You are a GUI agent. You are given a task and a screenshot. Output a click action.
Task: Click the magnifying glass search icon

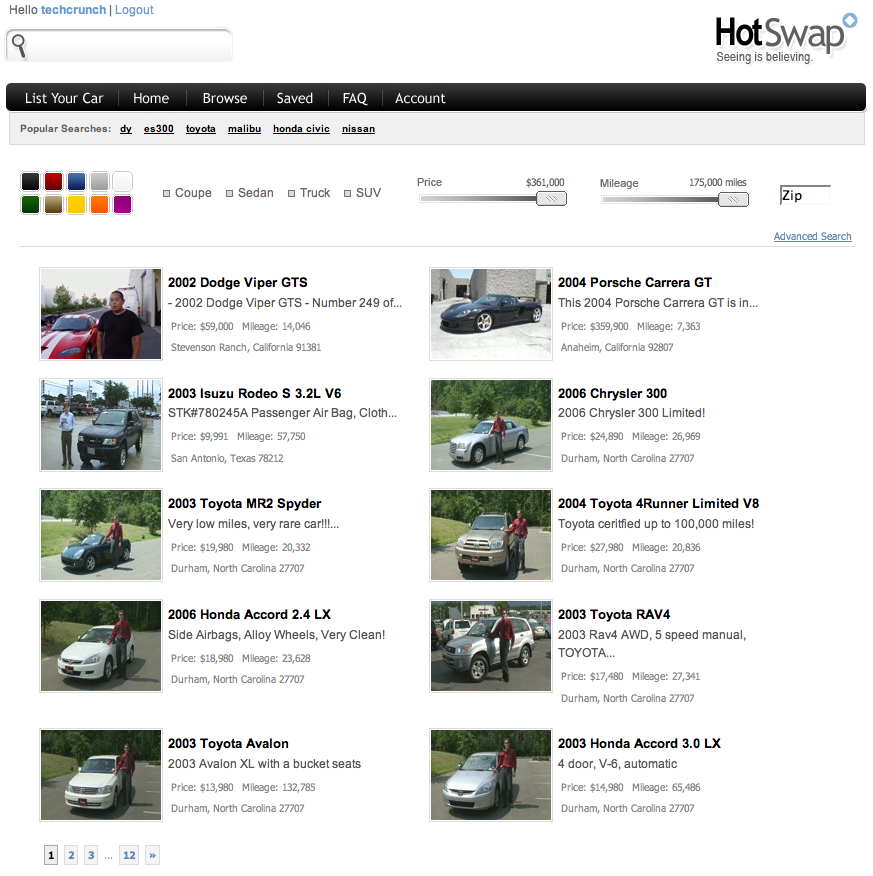[19, 45]
